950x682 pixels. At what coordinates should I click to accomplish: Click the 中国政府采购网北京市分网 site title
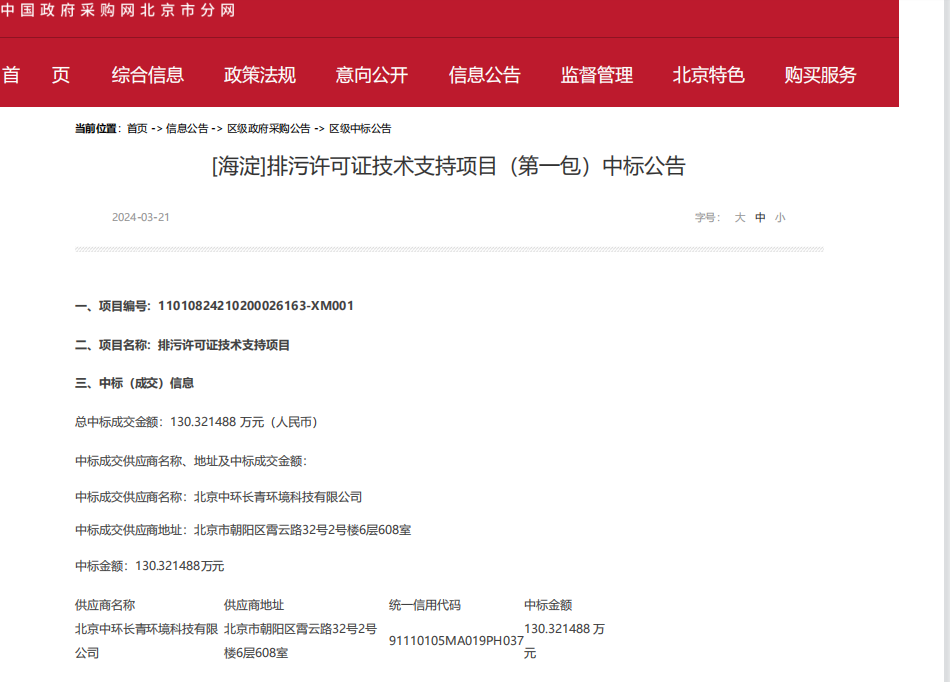tap(118, 11)
